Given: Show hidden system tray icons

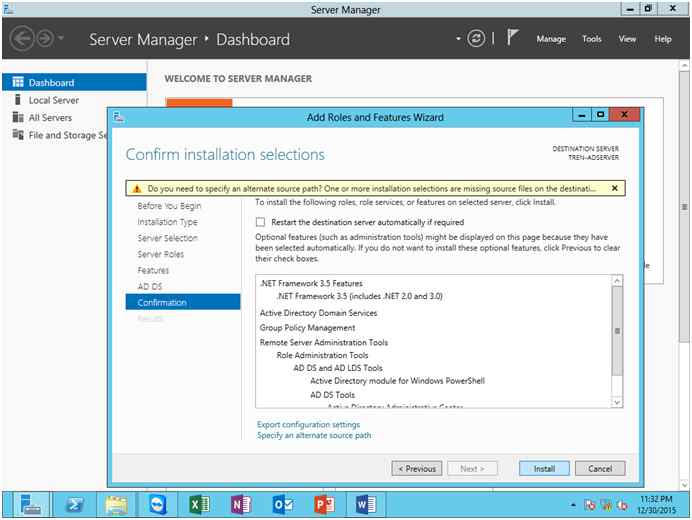Looking at the screenshot, I should pyautogui.click(x=573, y=505).
